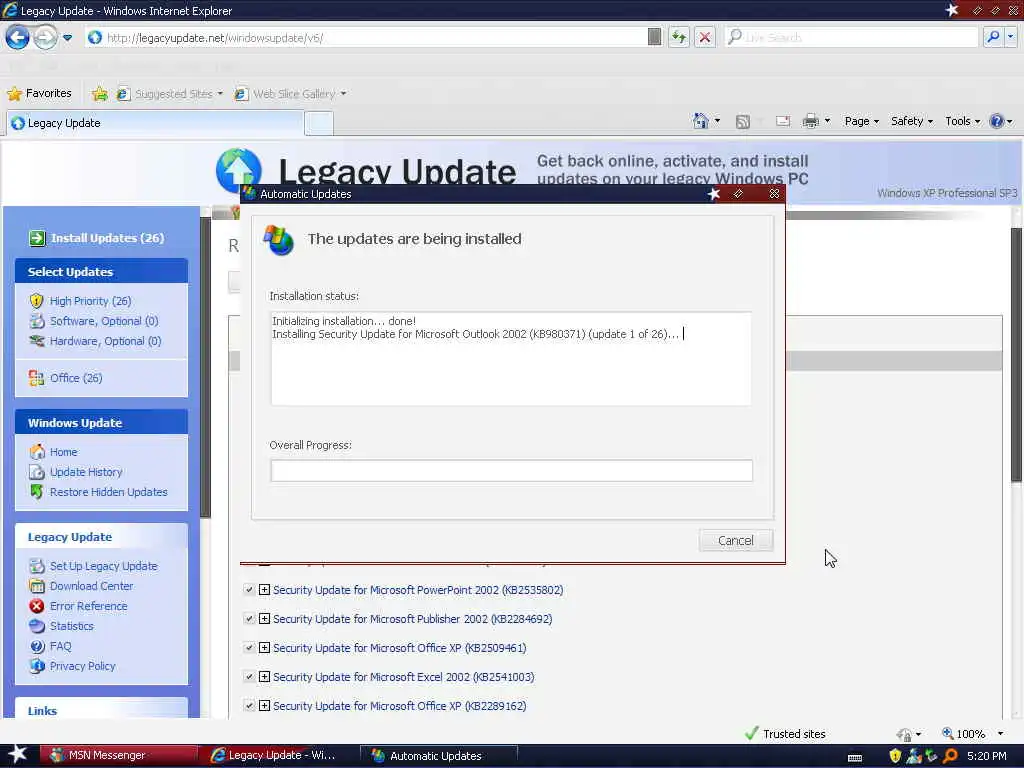This screenshot has height=768, width=1024.
Task: Click the Home icon in the command bar
Action: click(x=701, y=121)
